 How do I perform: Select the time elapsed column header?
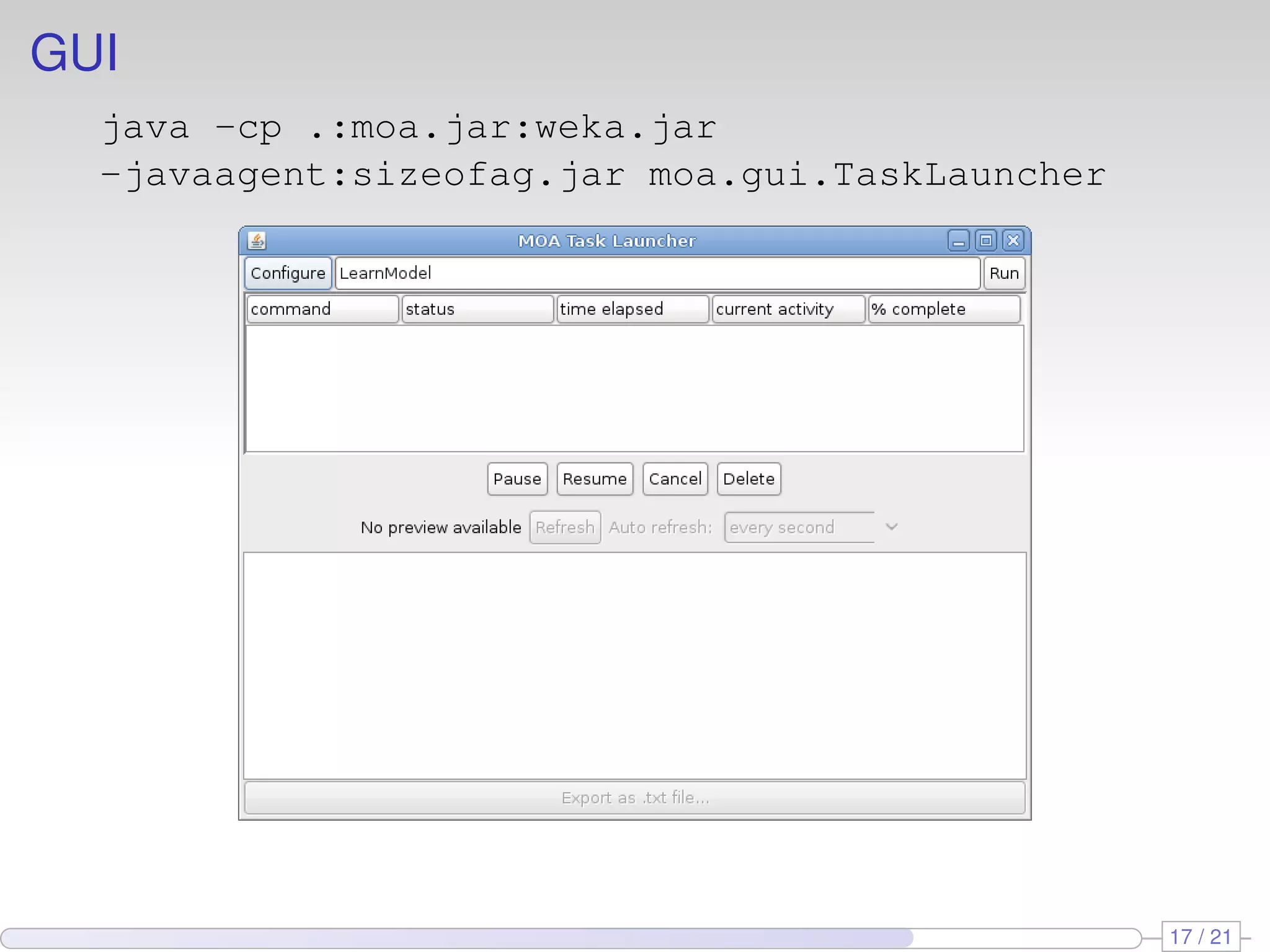(633, 309)
